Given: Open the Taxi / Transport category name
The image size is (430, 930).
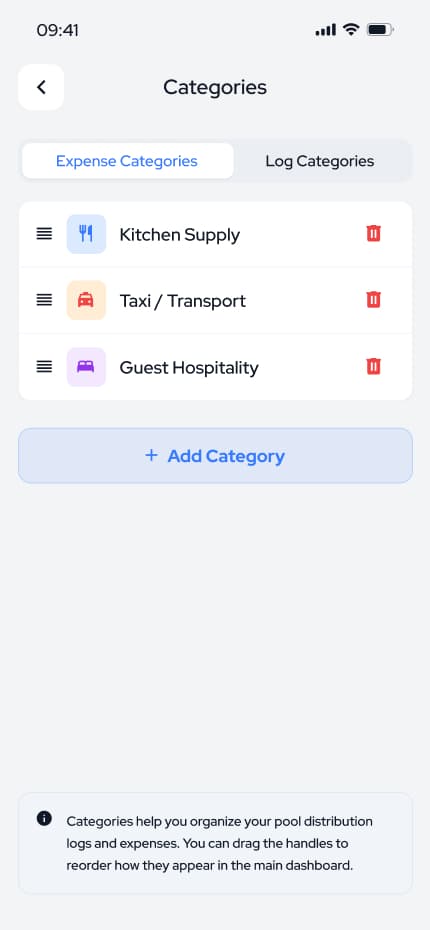Looking at the screenshot, I should pyautogui.click(x=183, y=301).
